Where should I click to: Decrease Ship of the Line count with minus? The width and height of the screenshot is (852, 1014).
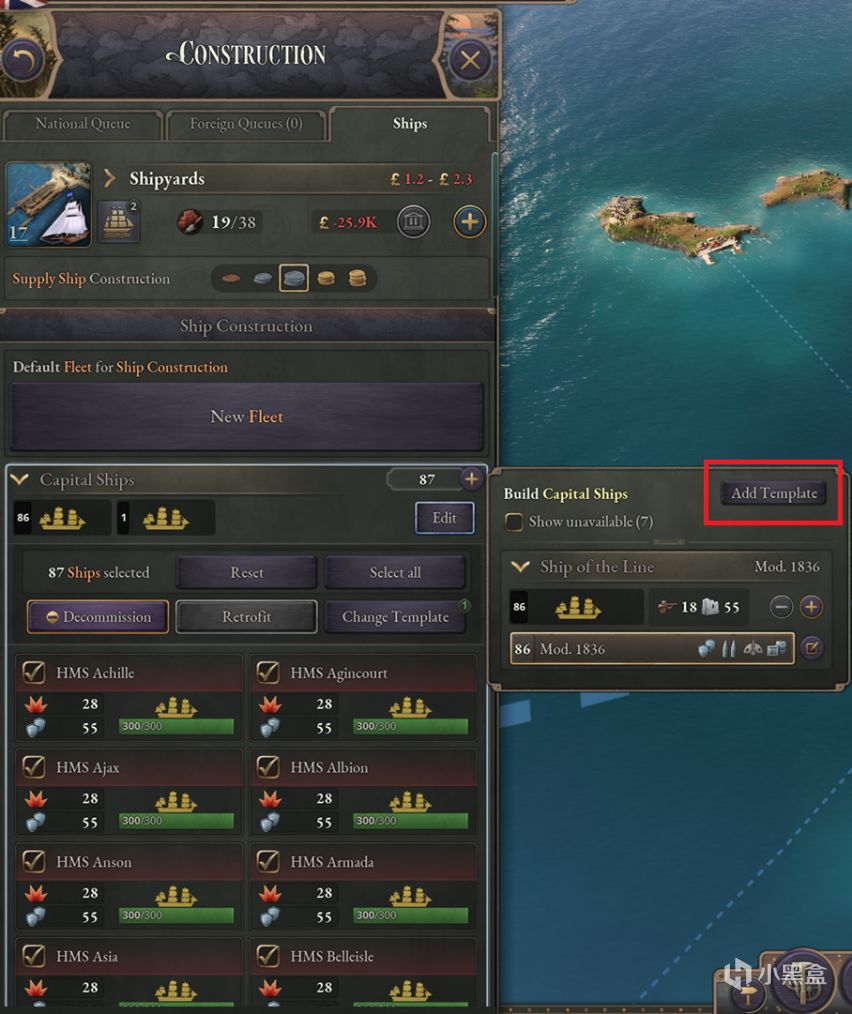781,607
